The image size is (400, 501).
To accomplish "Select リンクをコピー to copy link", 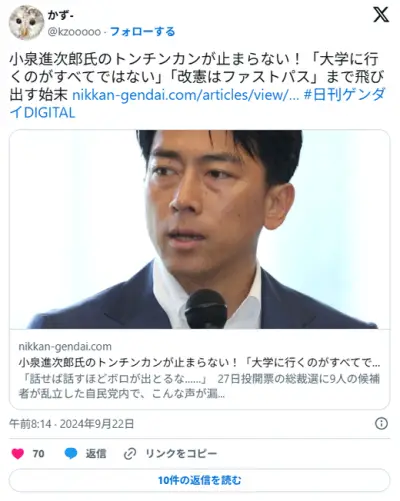I will click(181, 454).
